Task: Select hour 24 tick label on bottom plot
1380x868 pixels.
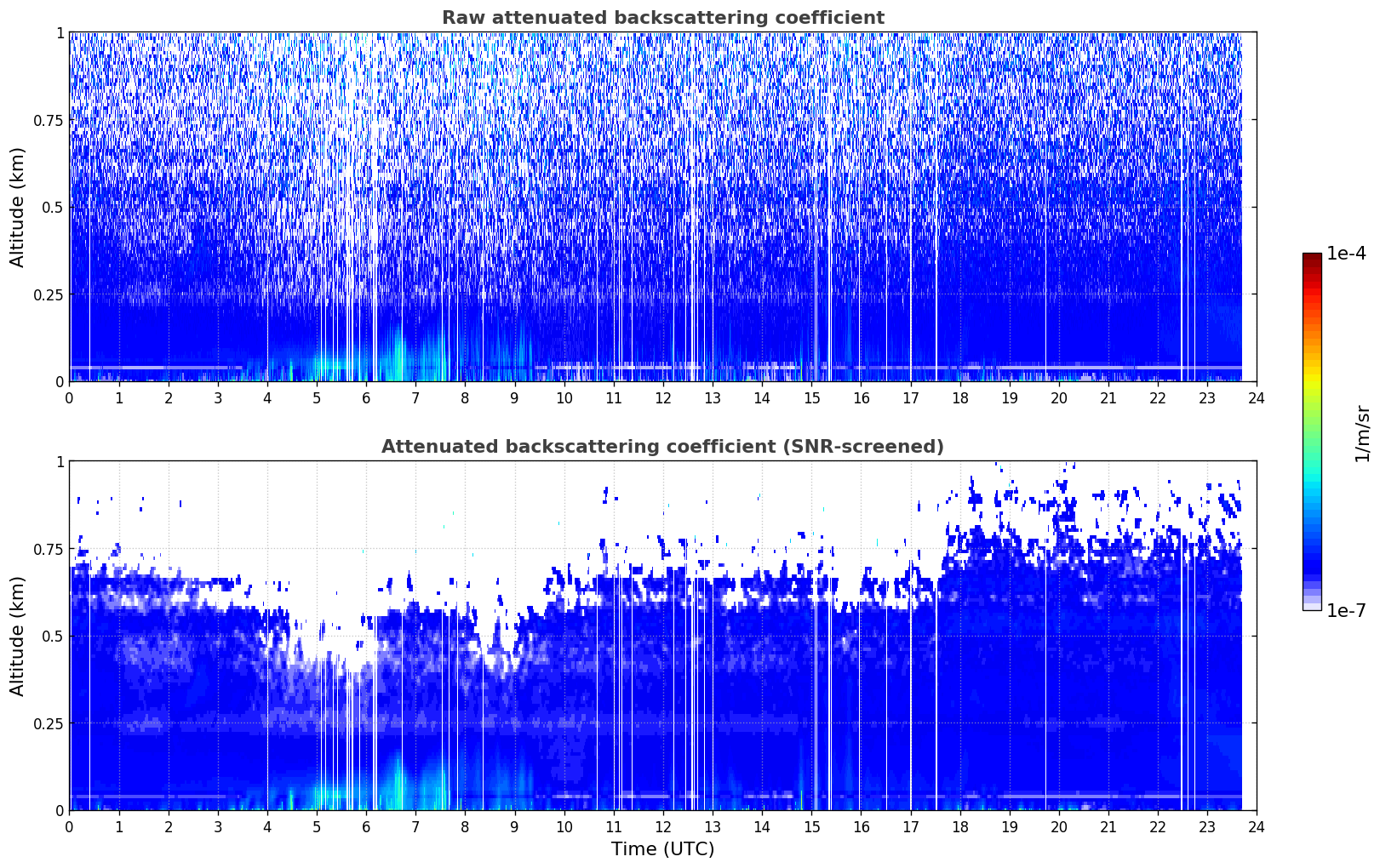Action: click(1256, 826)
